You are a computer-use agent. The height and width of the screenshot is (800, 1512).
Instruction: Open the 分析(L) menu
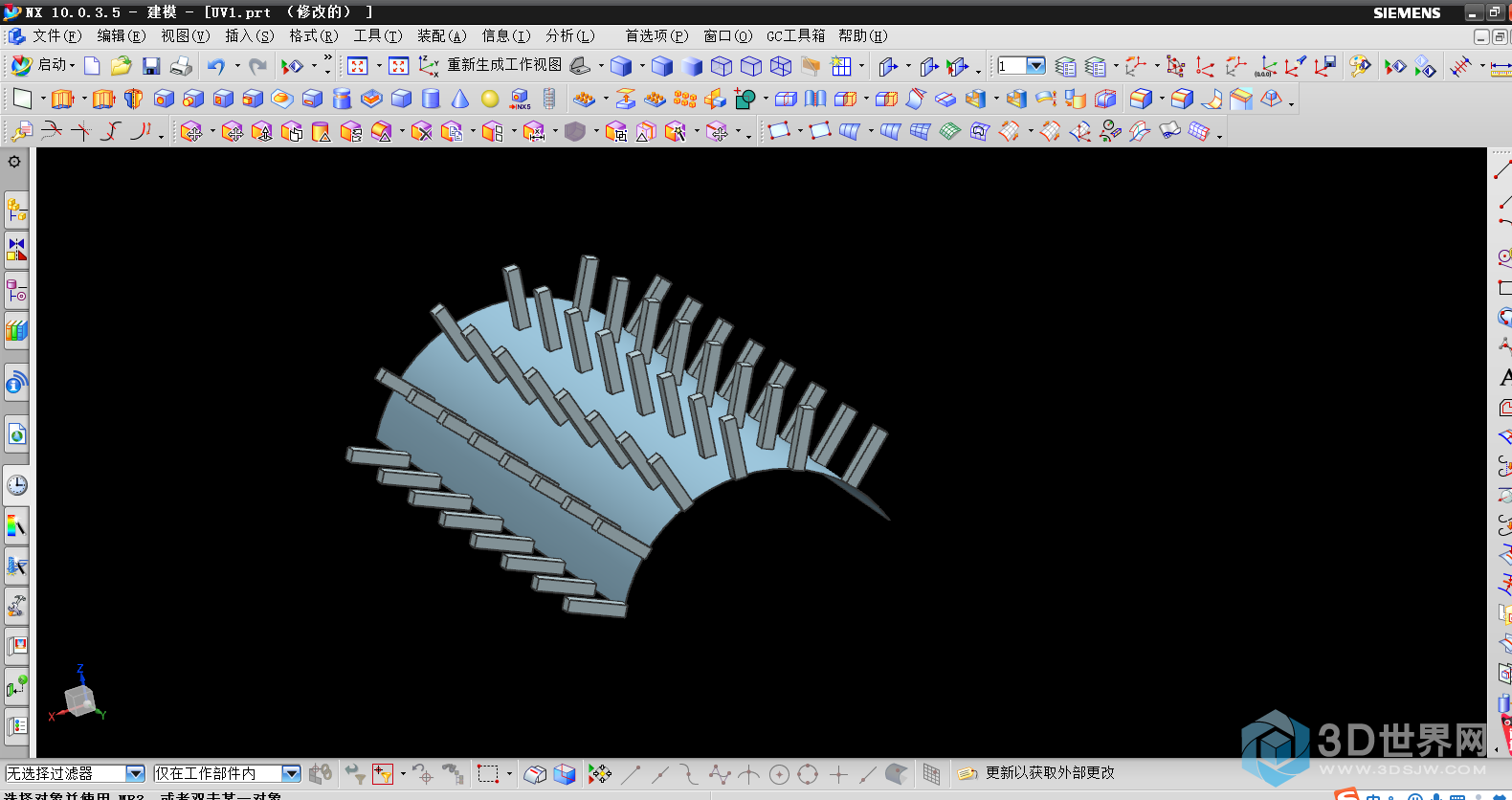point(569,35)
